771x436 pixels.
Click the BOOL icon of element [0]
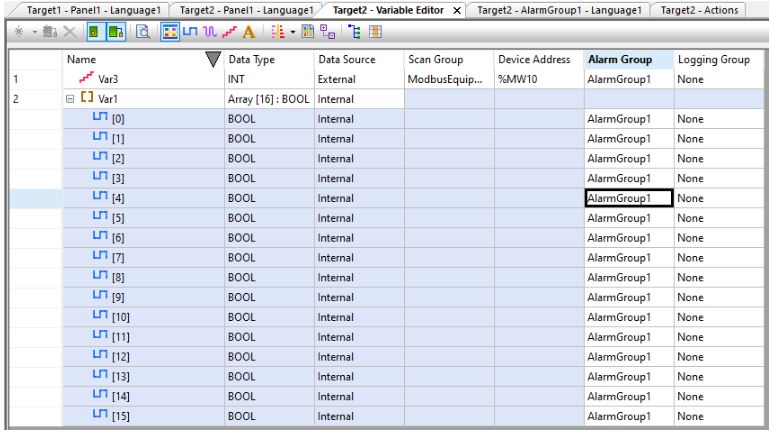coord(100,117)
